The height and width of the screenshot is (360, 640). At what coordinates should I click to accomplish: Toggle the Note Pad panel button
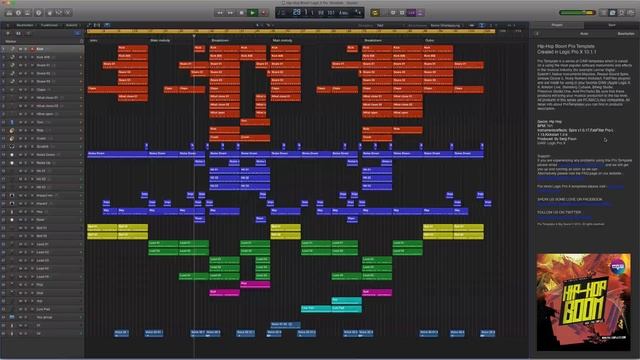tap(613, 13)
